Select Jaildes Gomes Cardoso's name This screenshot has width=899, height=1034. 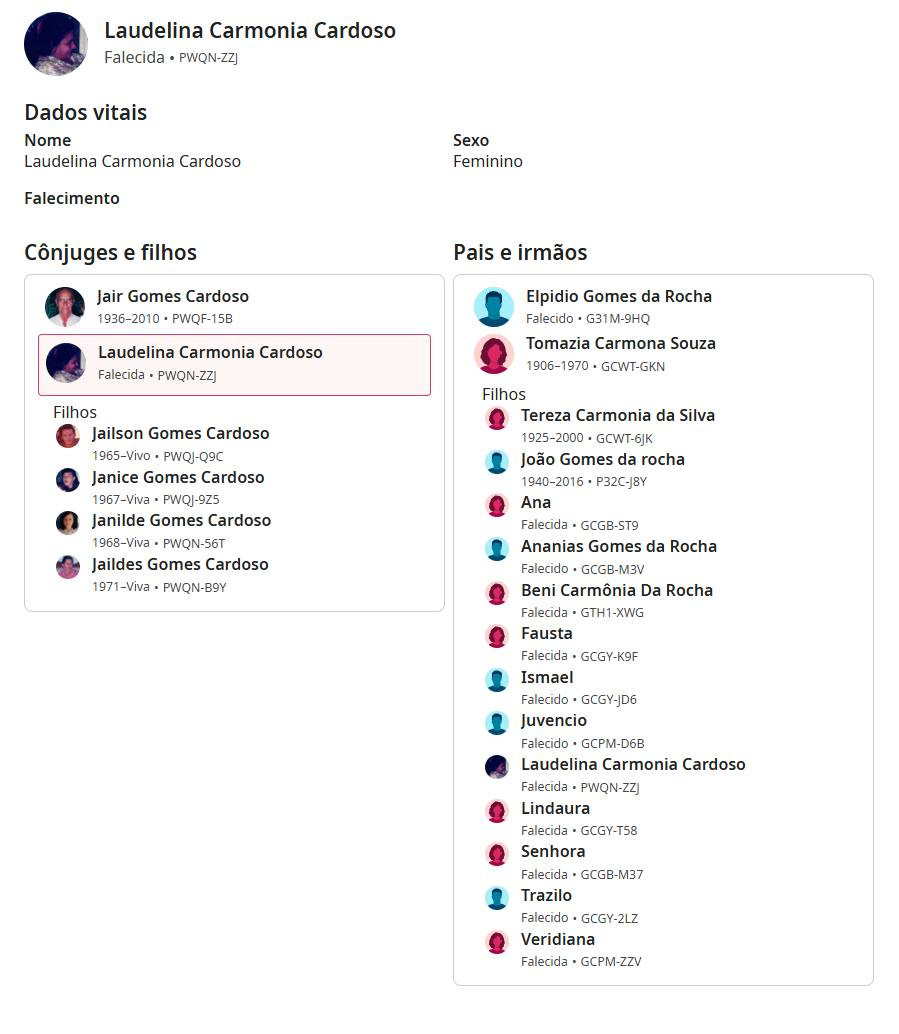tap(180, 564)
